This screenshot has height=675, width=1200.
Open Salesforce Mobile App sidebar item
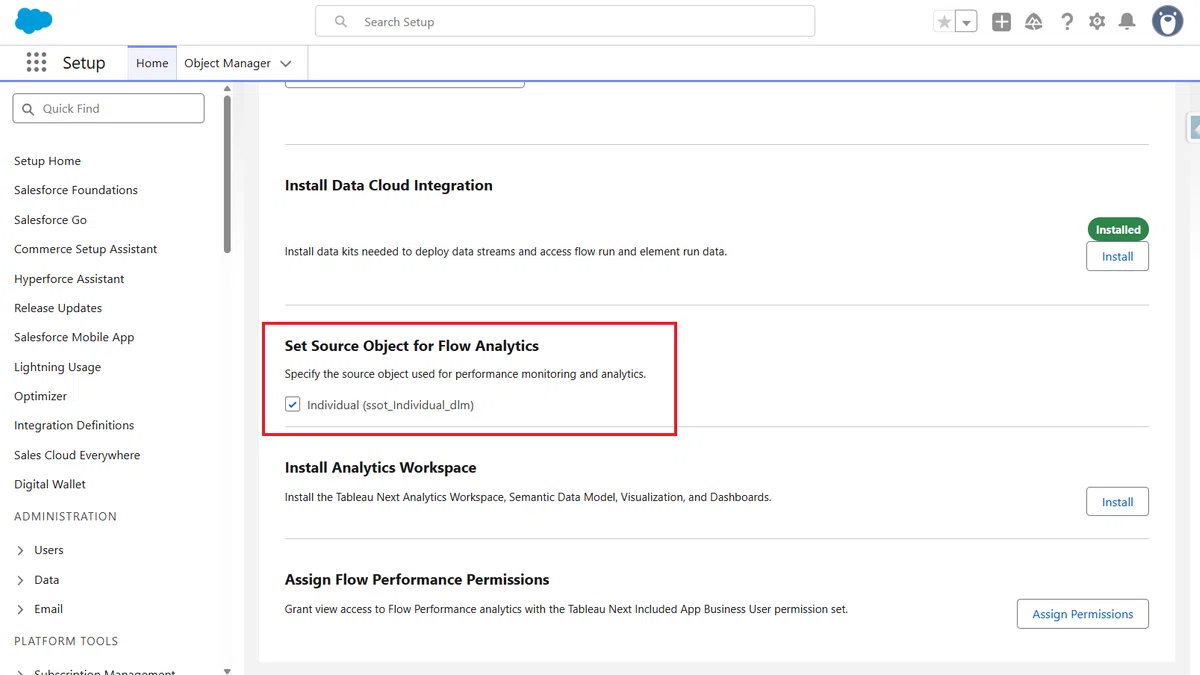click(74, 337)
